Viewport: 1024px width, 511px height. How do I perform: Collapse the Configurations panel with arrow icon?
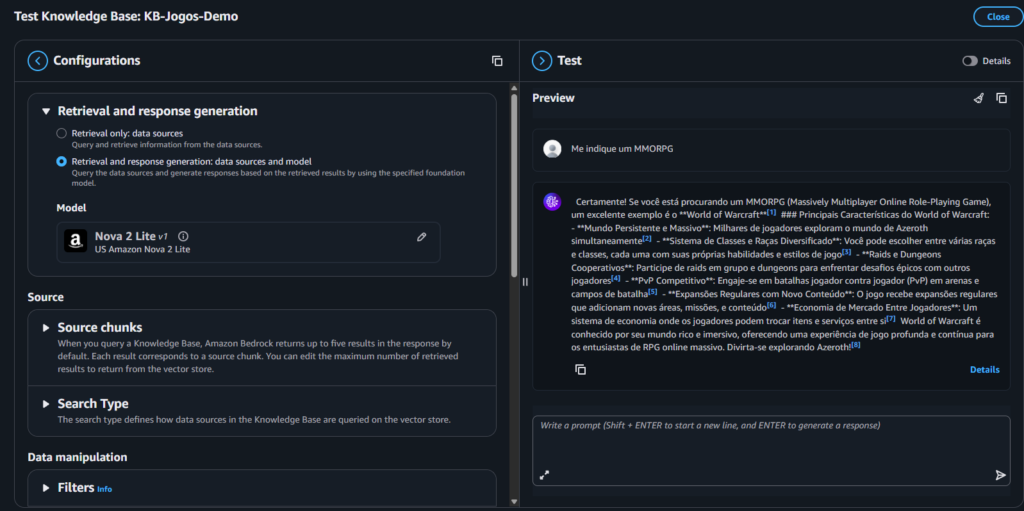tap(38, 61)
